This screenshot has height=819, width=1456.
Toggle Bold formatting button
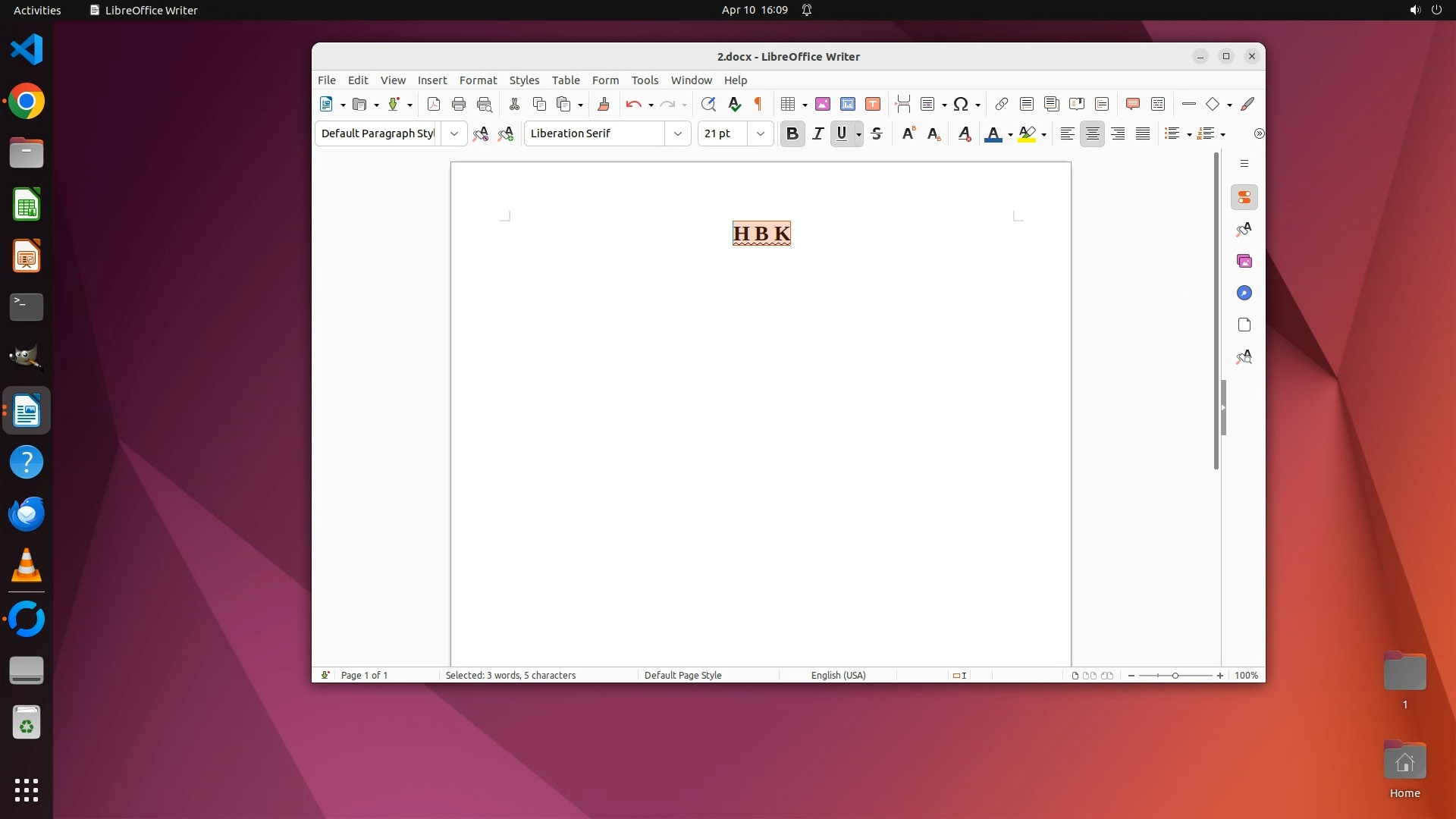click(792, 134)
